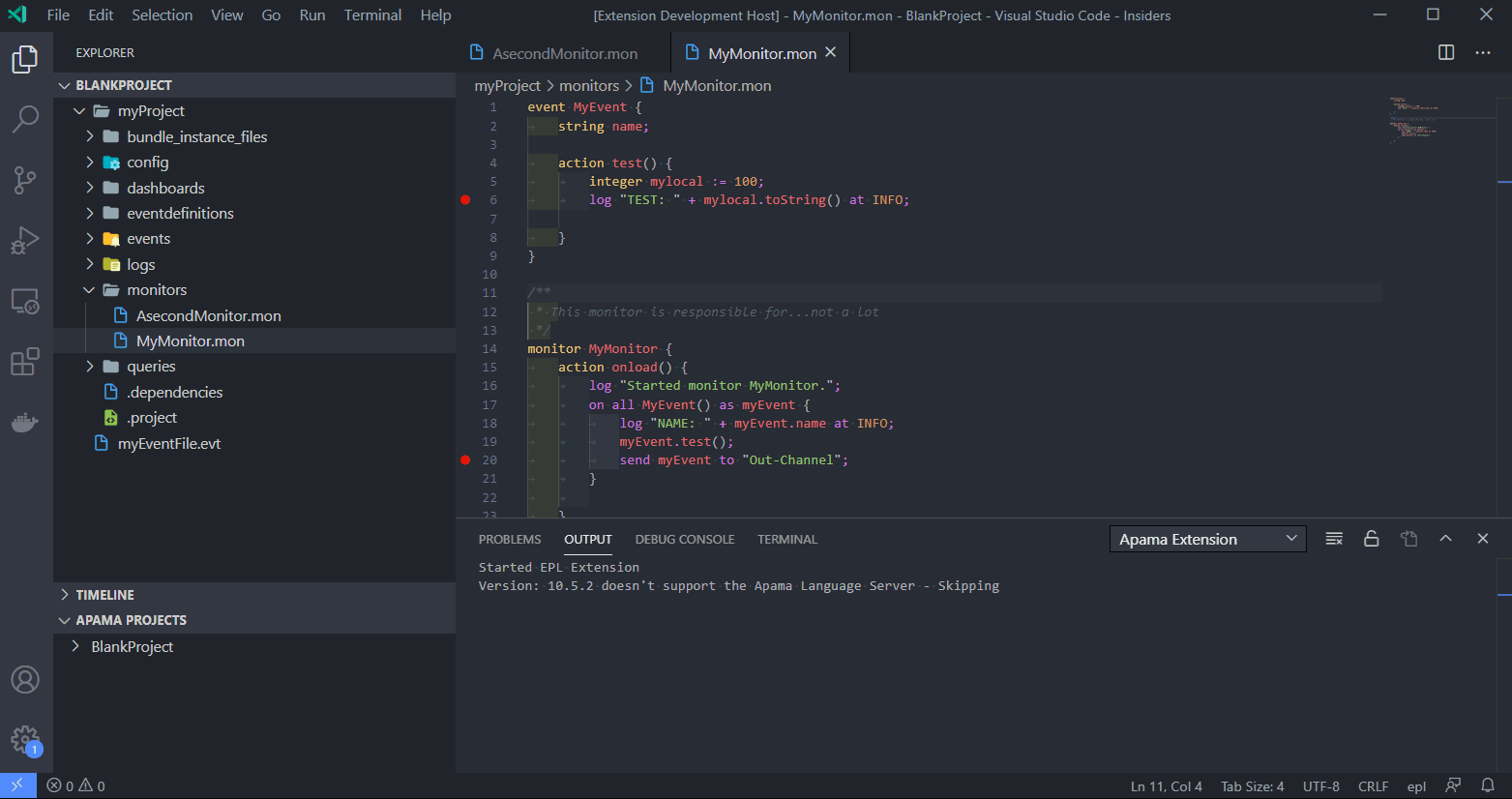Open myEventFile.evt in the explorer
The image size is (1512, 799).
254,443
